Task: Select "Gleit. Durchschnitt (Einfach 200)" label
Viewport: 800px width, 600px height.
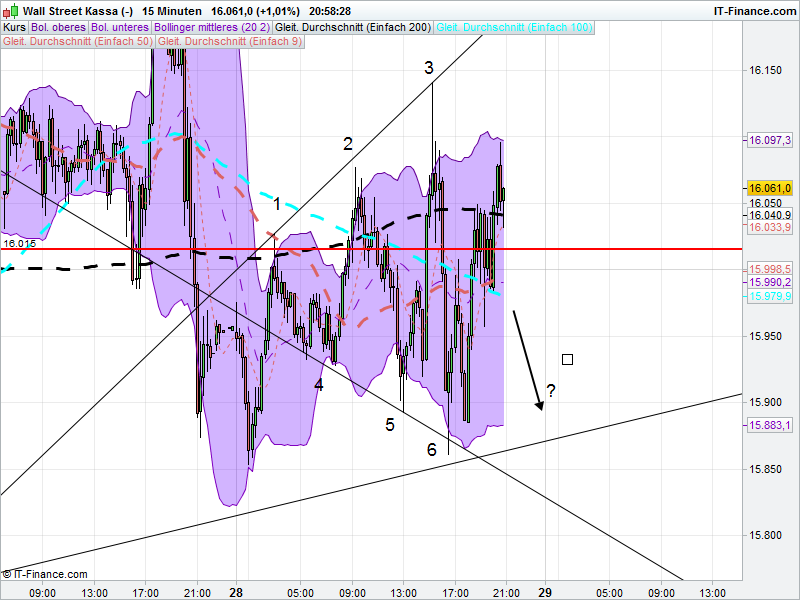Action: (x=352, y=27)
